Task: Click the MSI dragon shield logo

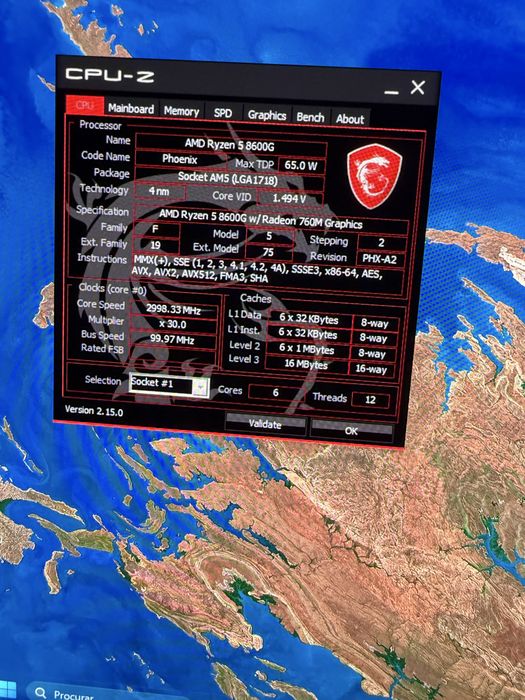Action: [374, 176]
